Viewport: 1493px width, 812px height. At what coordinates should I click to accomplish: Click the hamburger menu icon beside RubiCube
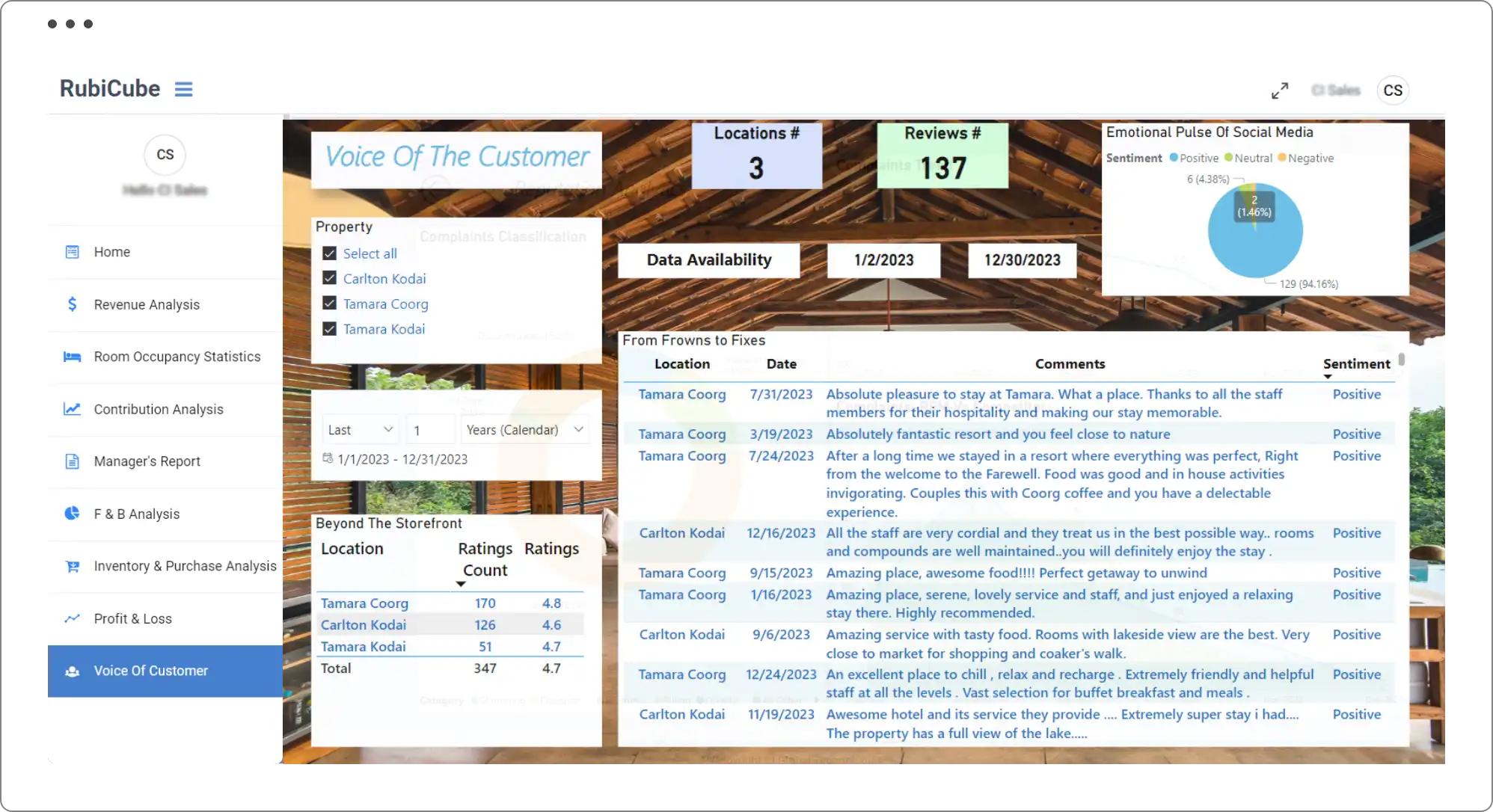183,89
